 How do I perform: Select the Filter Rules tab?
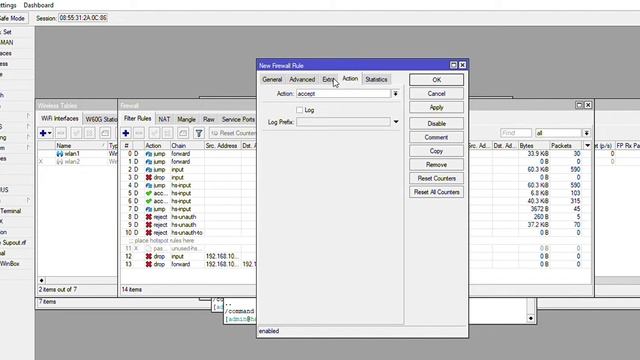[x=137, y=118]
